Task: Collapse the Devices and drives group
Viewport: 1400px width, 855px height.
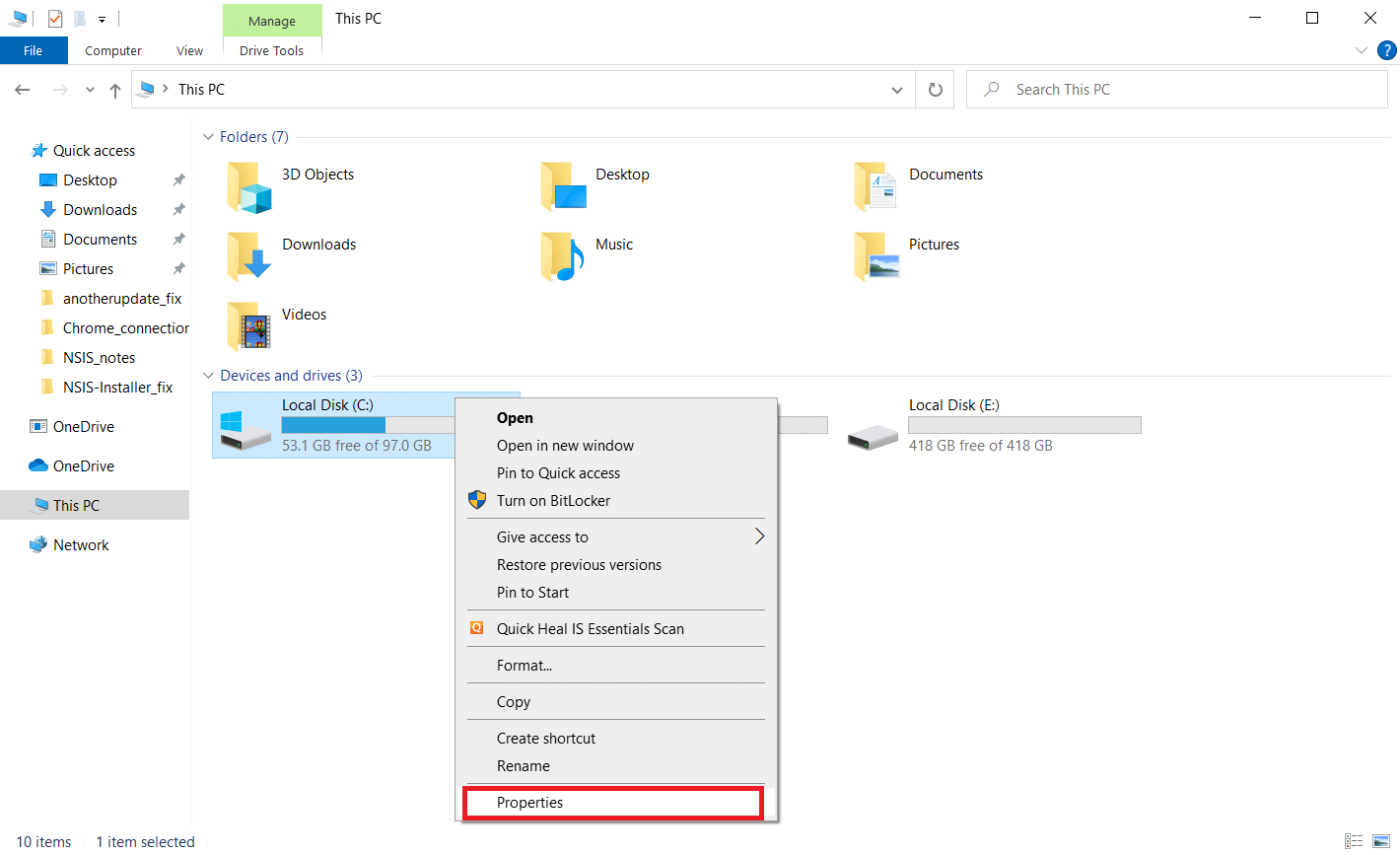Action: pos(208,376)
